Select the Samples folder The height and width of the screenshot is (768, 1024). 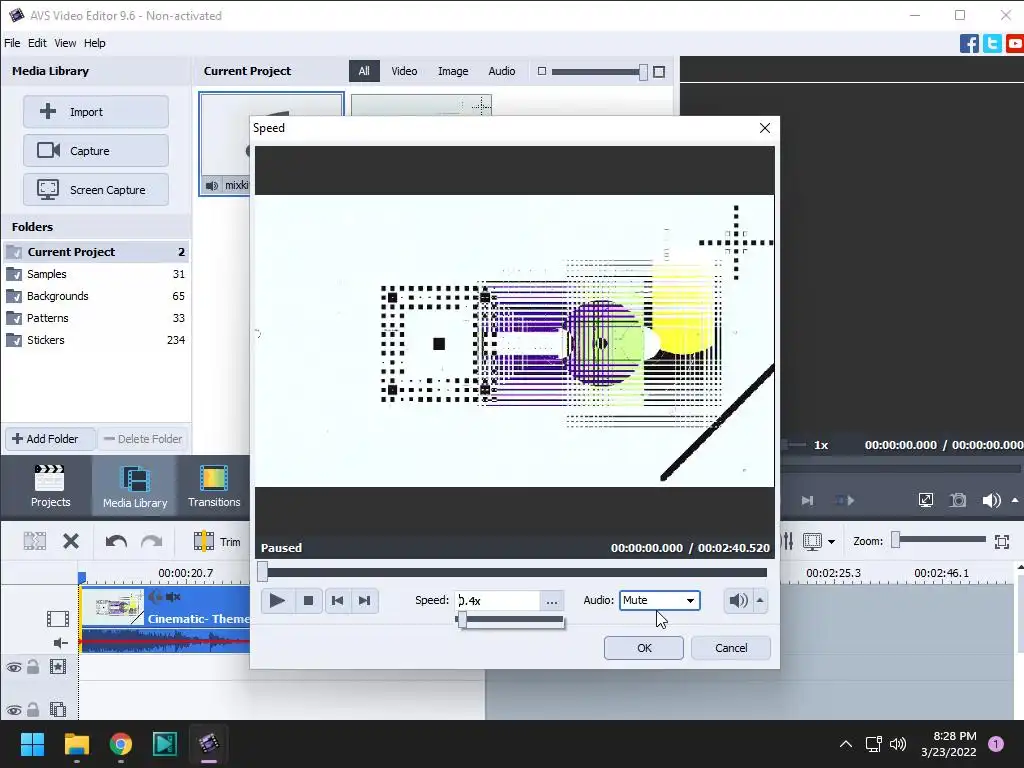[96, 274]
